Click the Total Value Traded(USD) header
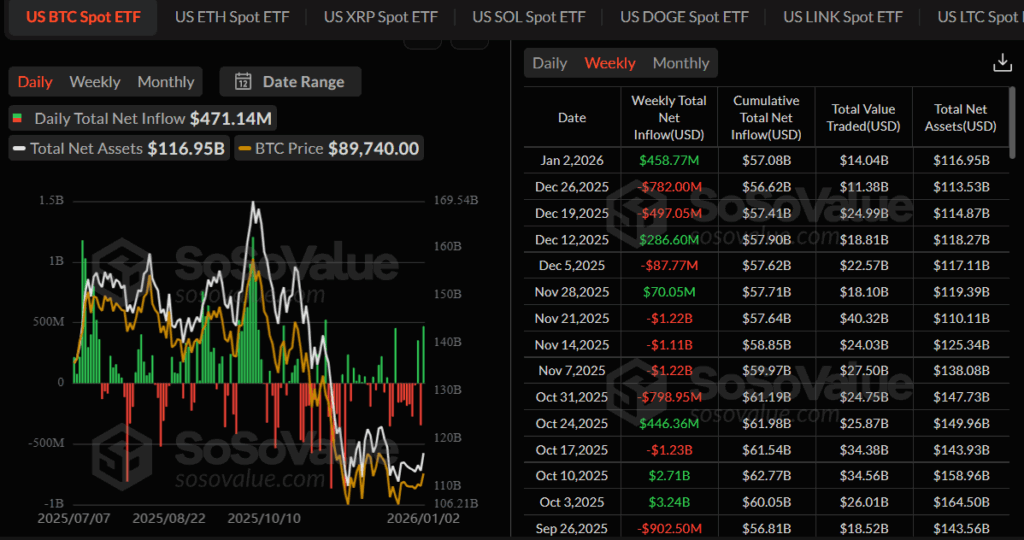 (863, 118)
